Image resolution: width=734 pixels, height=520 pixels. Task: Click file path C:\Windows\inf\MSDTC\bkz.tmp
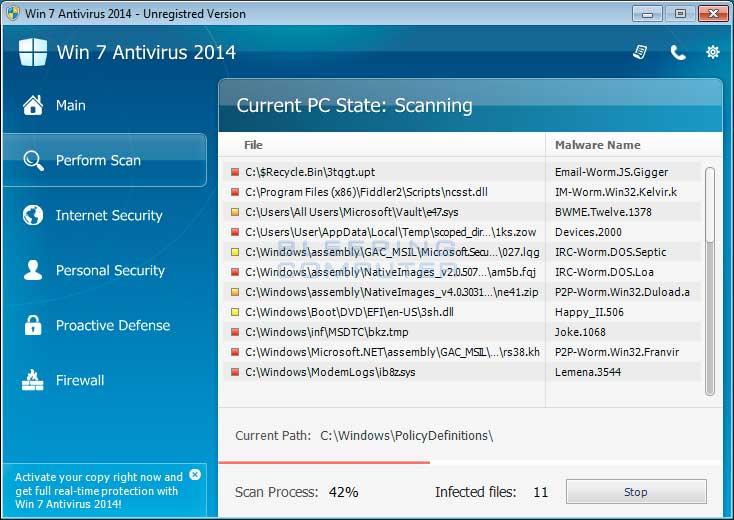coord(327,332)
